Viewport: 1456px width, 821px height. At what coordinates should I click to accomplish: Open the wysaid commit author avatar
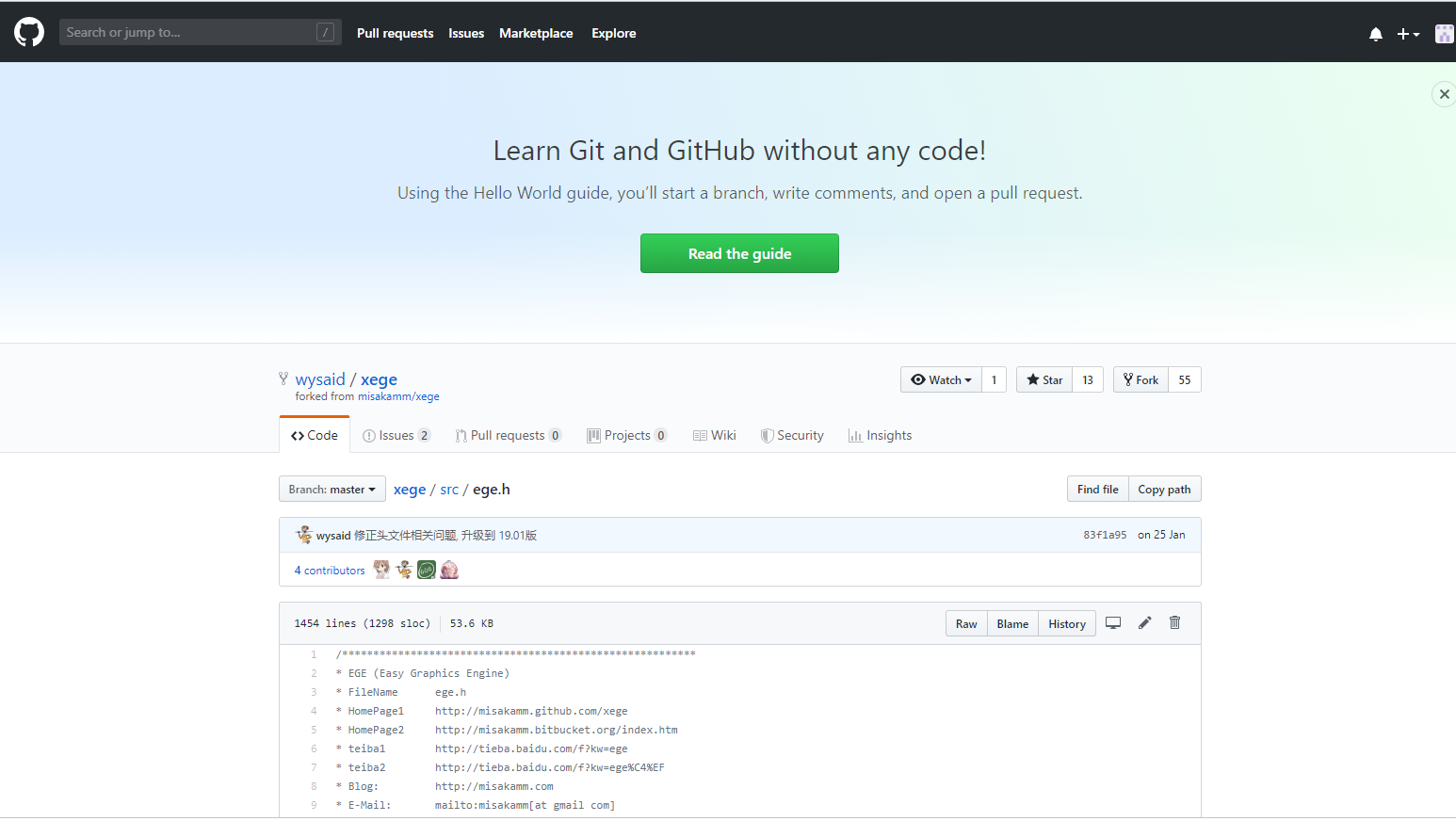pyautogui.click(x=304, y=535)
